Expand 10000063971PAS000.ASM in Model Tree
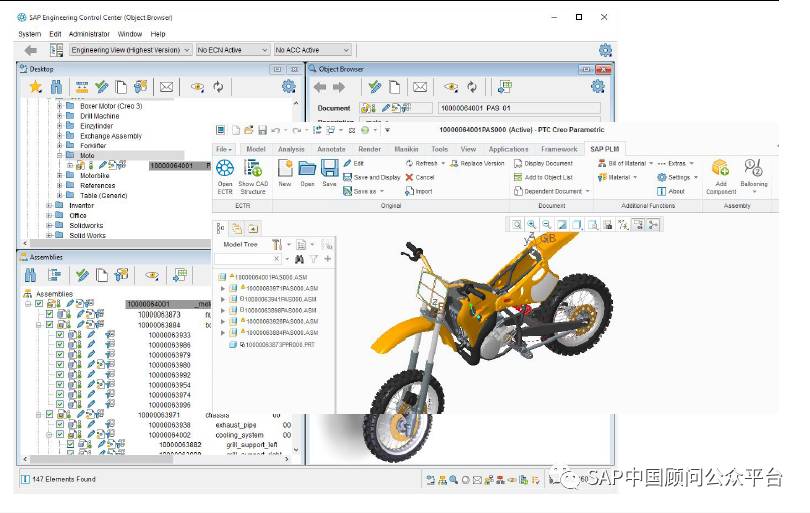 coord(223,288)
